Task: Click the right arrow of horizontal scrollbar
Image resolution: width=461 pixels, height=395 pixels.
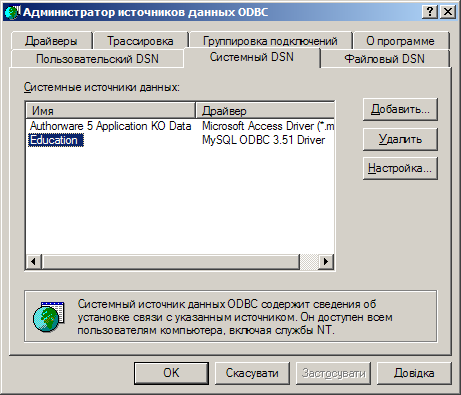Action: (326, 261)
